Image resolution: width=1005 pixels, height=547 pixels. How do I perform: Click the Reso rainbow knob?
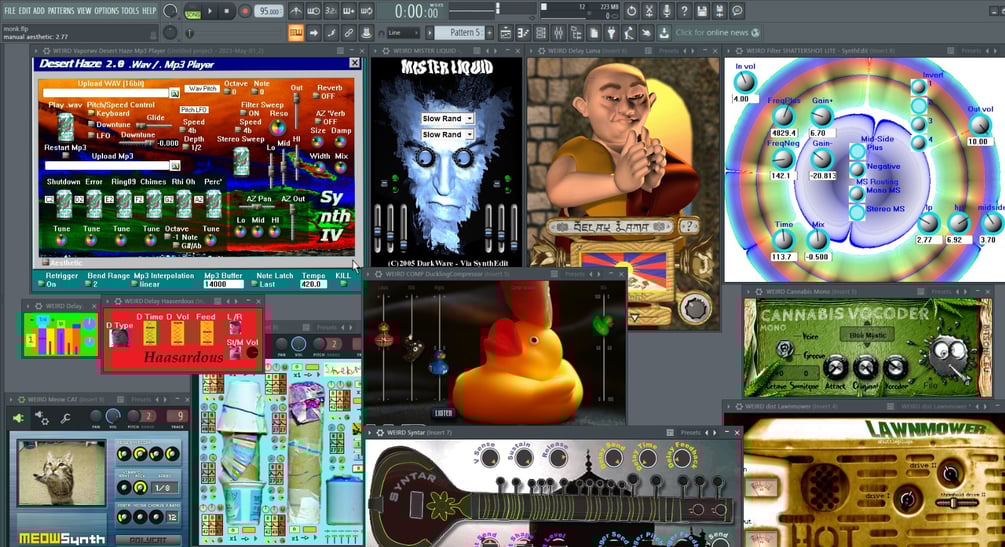coord(278,127)
